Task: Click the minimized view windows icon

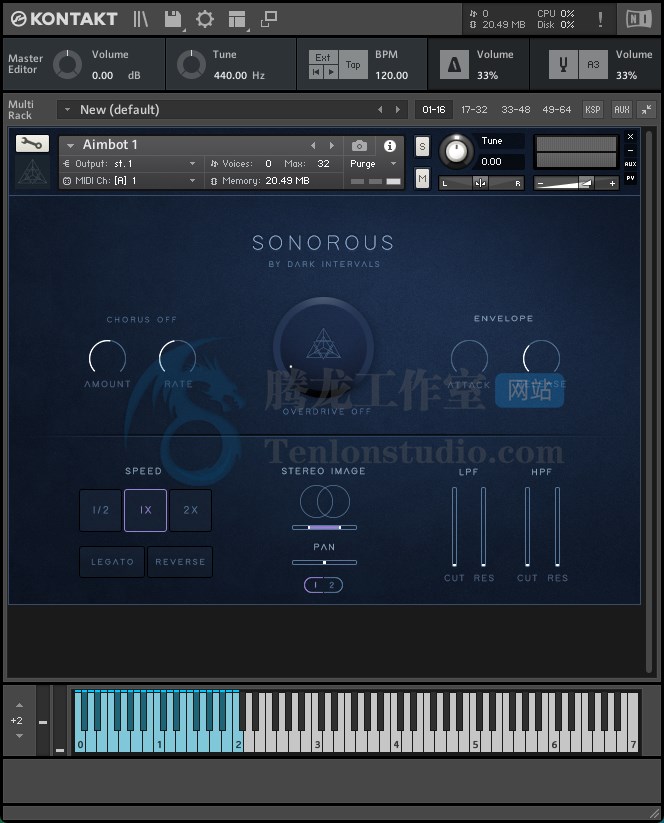Action: (269, 19)
